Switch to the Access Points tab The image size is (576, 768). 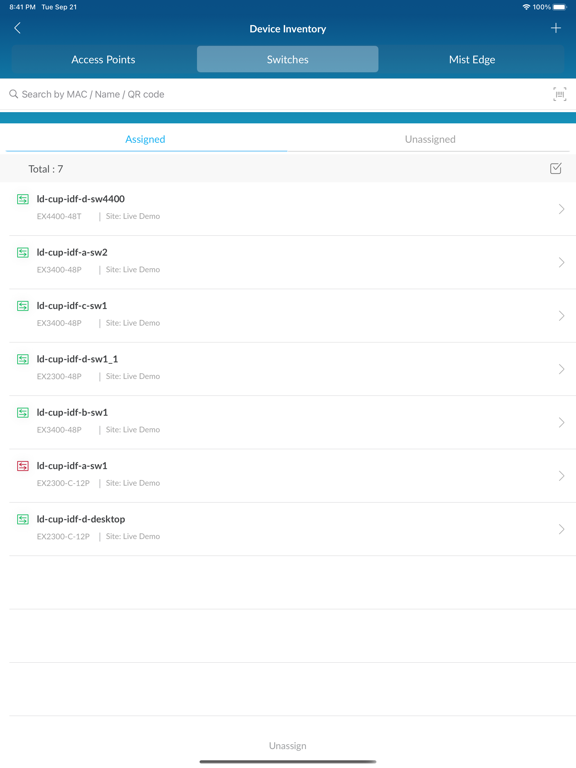[x=103, y=59]
